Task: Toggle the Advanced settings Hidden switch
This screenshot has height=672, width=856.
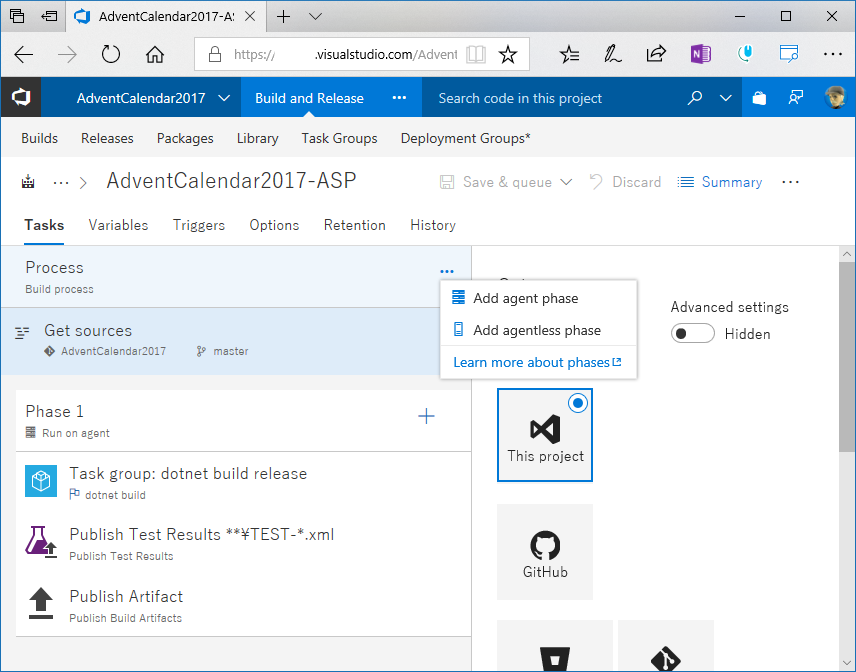Action: [x=692, y=334]
